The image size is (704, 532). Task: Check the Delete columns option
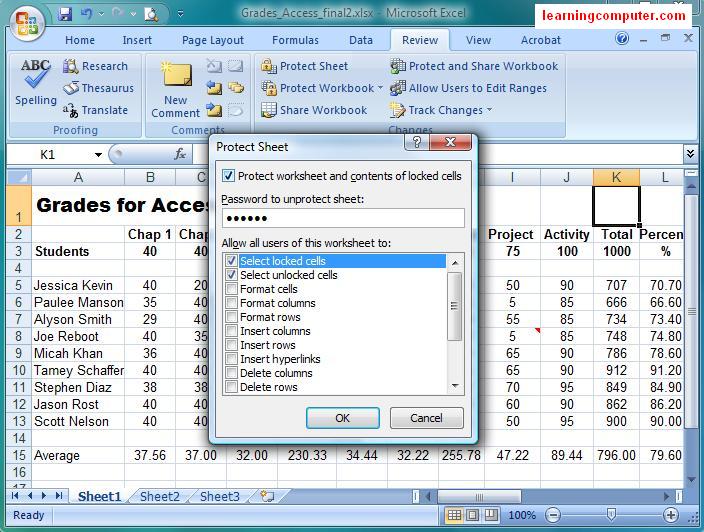click(x=231, y=373)
